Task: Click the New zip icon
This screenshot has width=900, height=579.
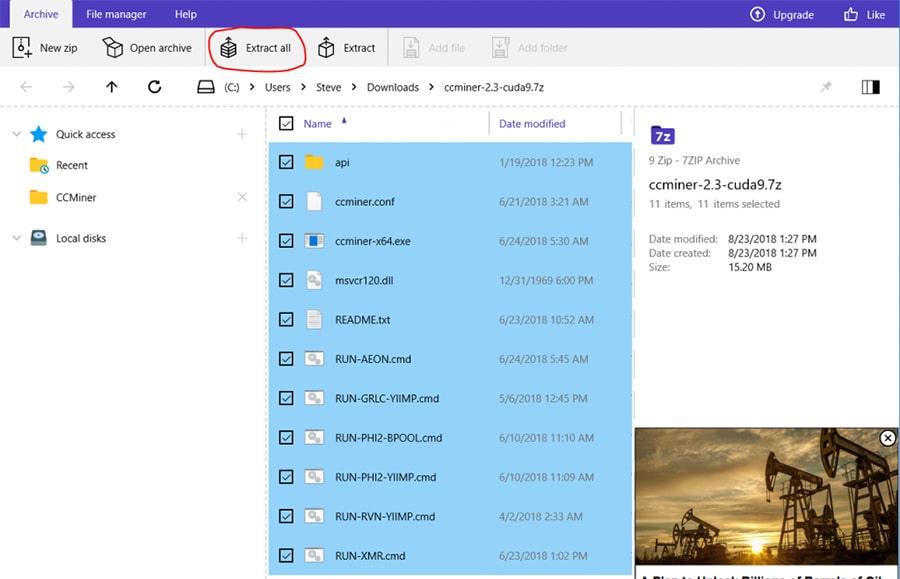Action: tap(23, 48)
